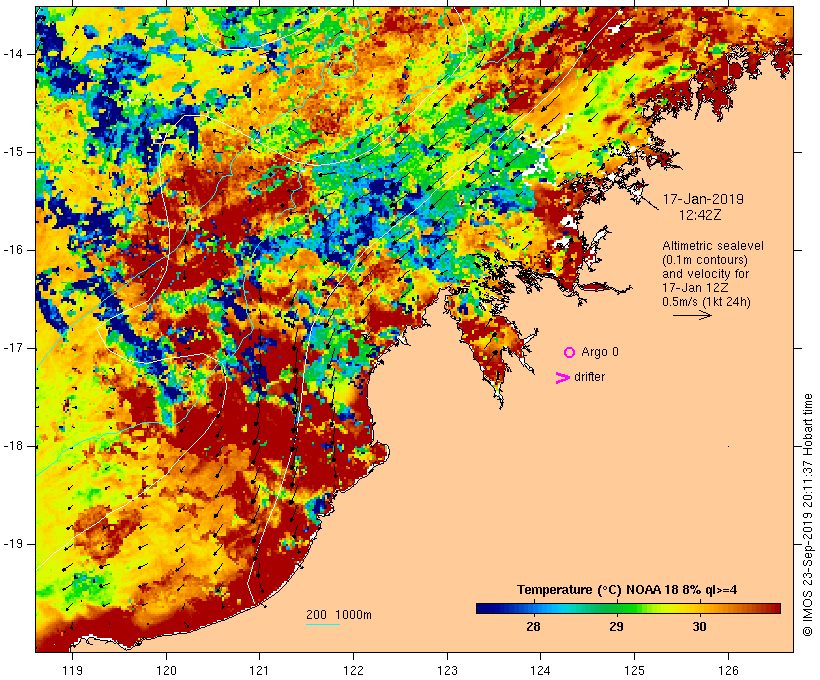Click the '-16' latitude axis label
The image size is (820, 680).
click(x=13, y=250)
